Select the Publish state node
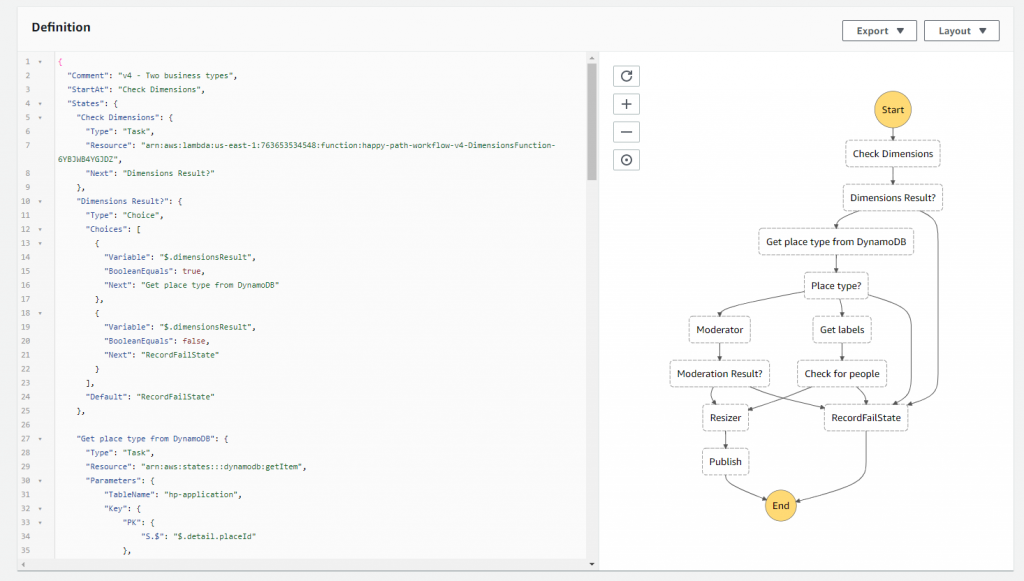 pos(724,461)
